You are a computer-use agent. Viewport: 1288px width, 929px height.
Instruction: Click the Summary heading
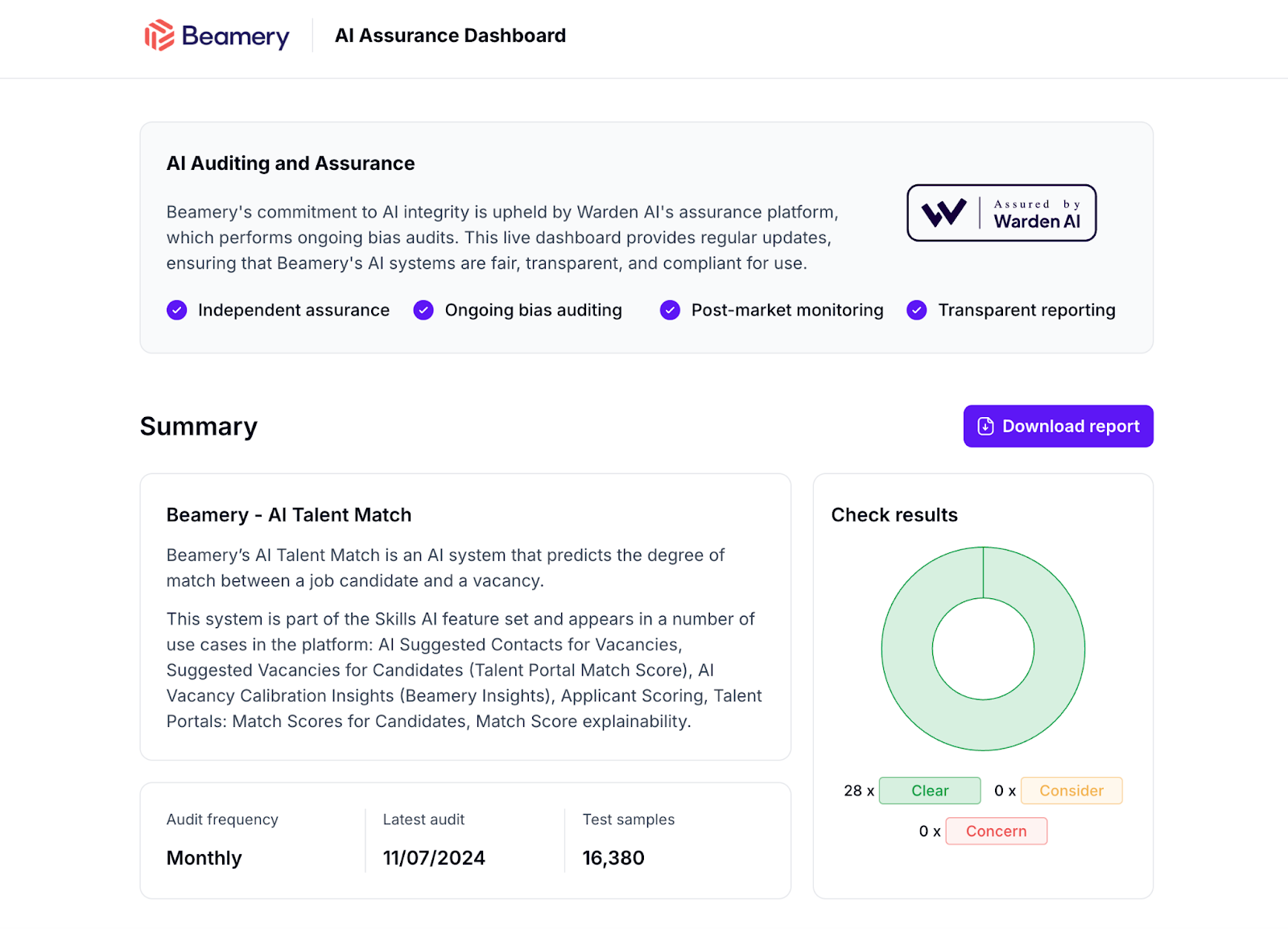(199, 426)
